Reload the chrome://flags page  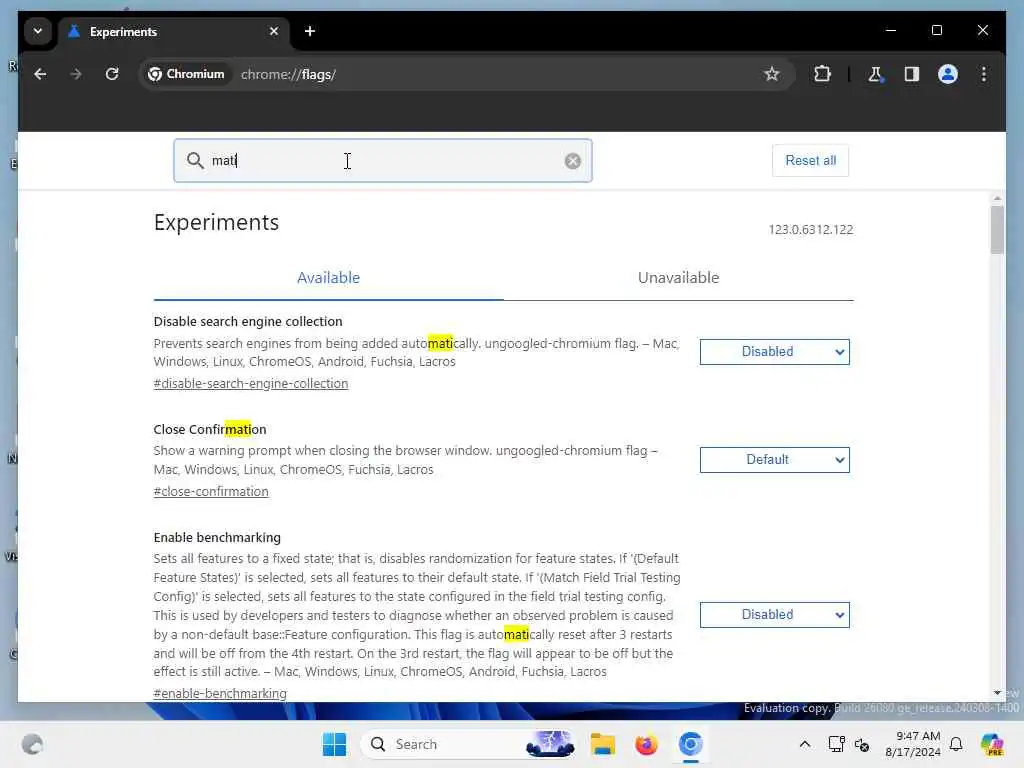click(112, 74)
